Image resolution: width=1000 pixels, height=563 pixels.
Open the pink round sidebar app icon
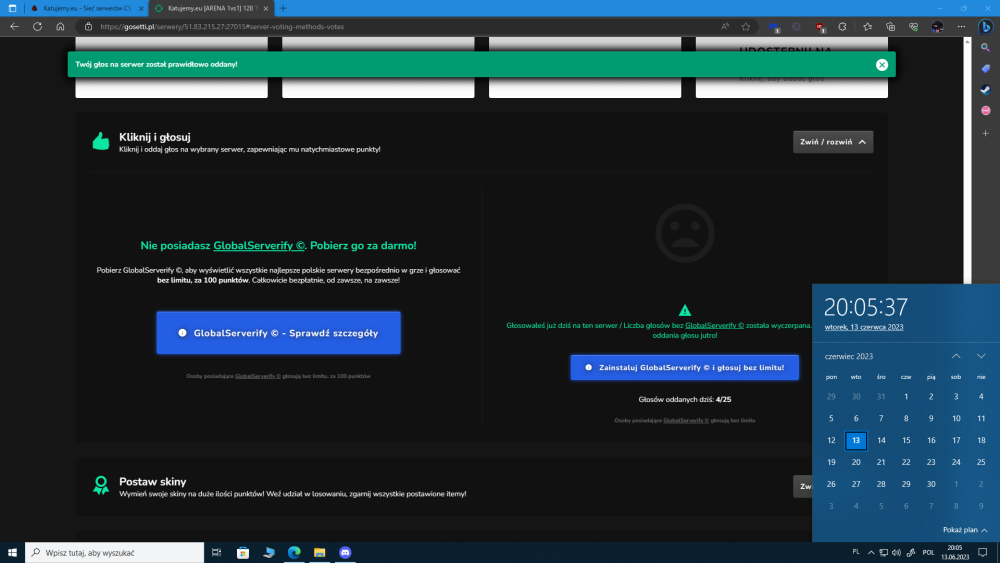pyautogui.click(x=985, y=111)
